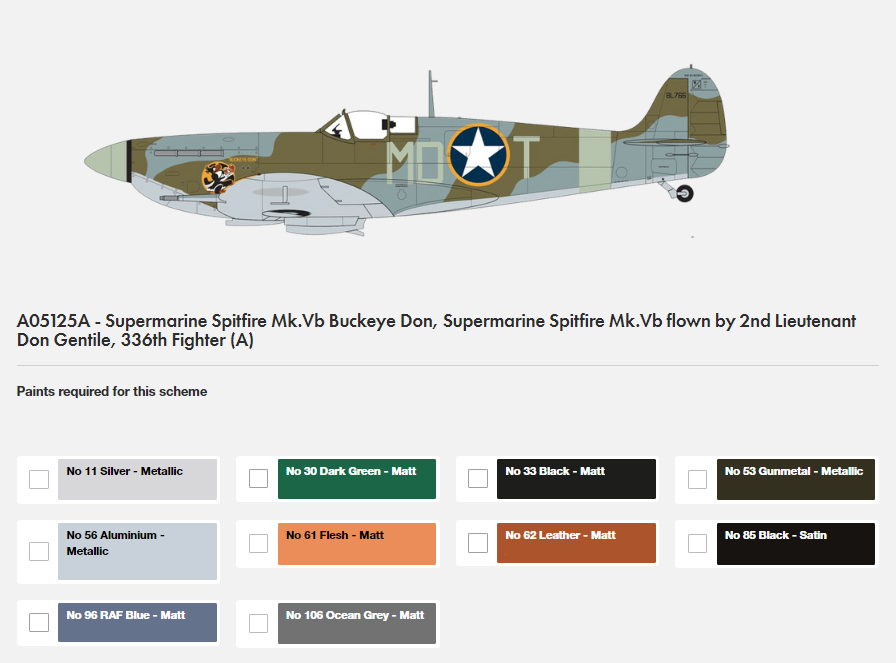Pick the Leather Matt brown swatch
Image resolution: width=896 pixels, height=663 pixels.
(x=576, y=542)
